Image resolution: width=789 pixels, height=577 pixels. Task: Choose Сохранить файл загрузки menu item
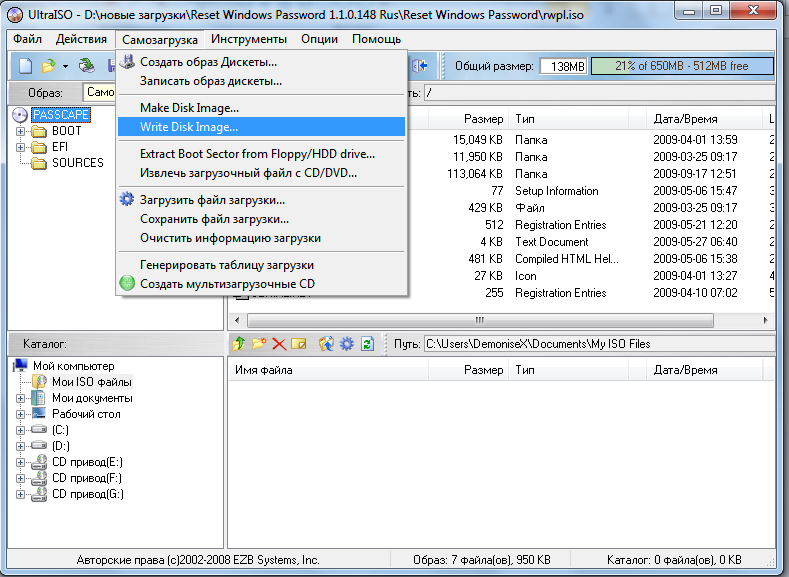261,219
